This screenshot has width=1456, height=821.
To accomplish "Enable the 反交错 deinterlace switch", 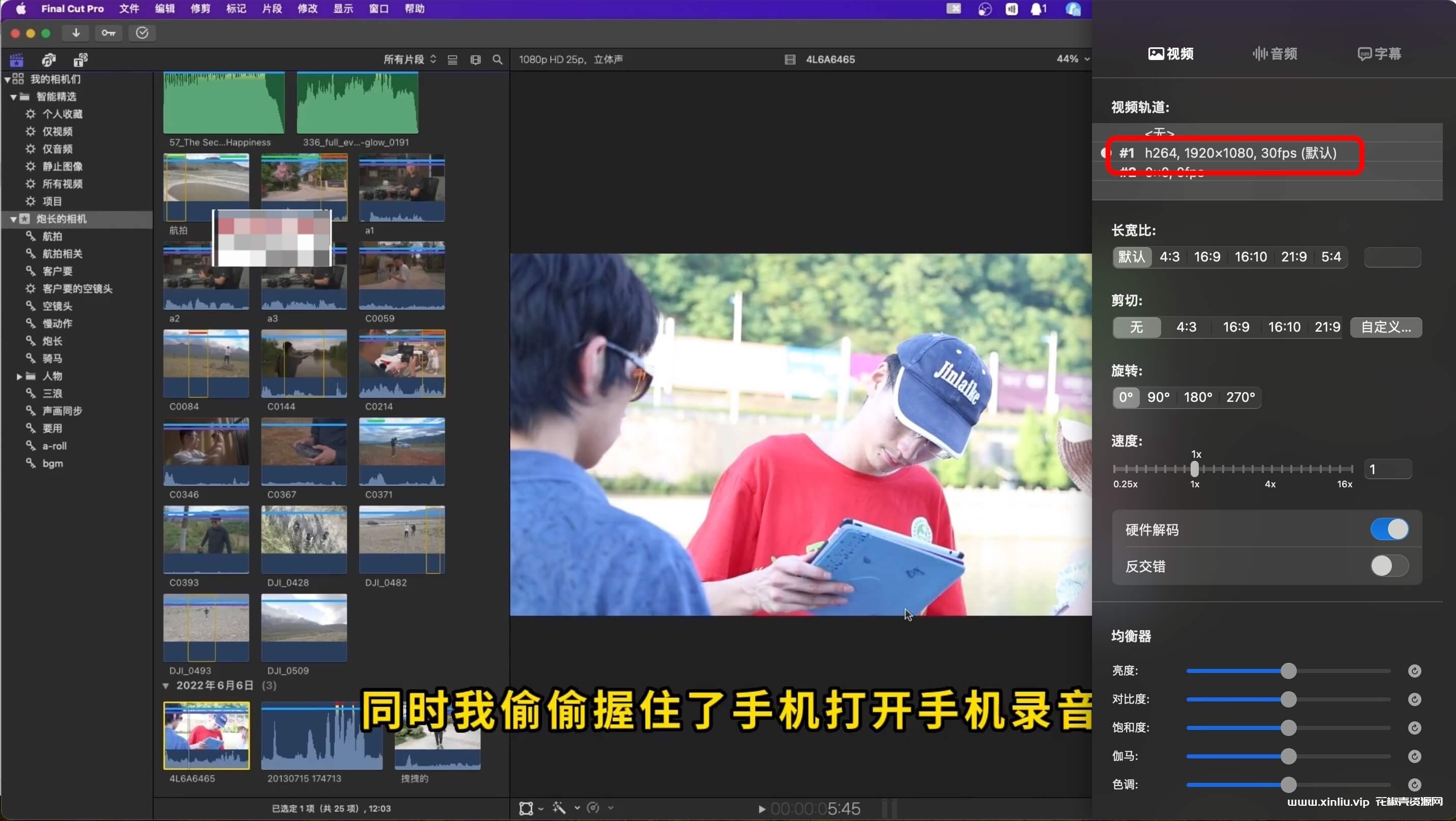I will pyautogui.click(x=1389, y=566).
